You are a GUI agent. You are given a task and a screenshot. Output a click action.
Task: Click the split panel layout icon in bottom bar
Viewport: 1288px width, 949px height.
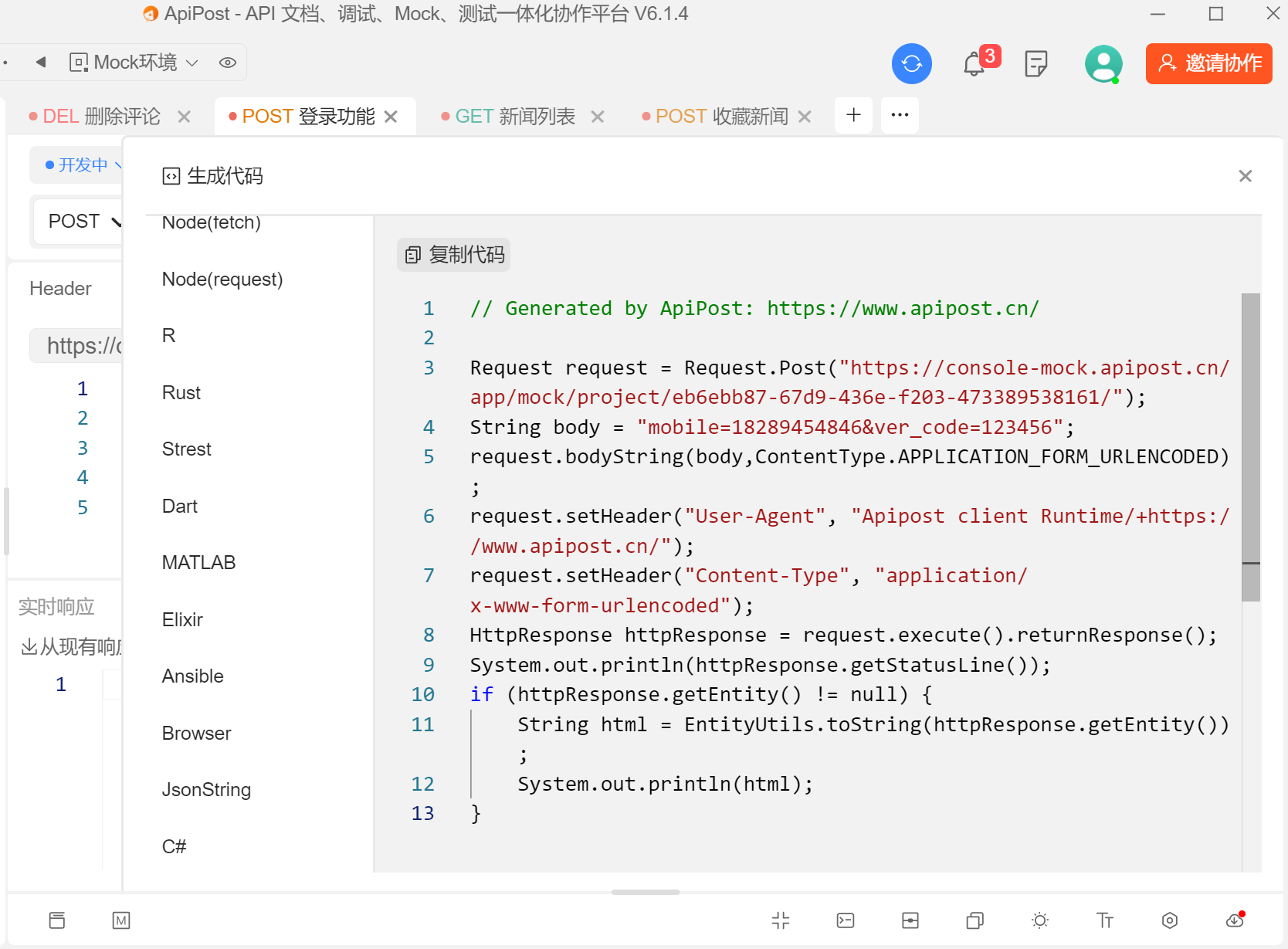910,920
